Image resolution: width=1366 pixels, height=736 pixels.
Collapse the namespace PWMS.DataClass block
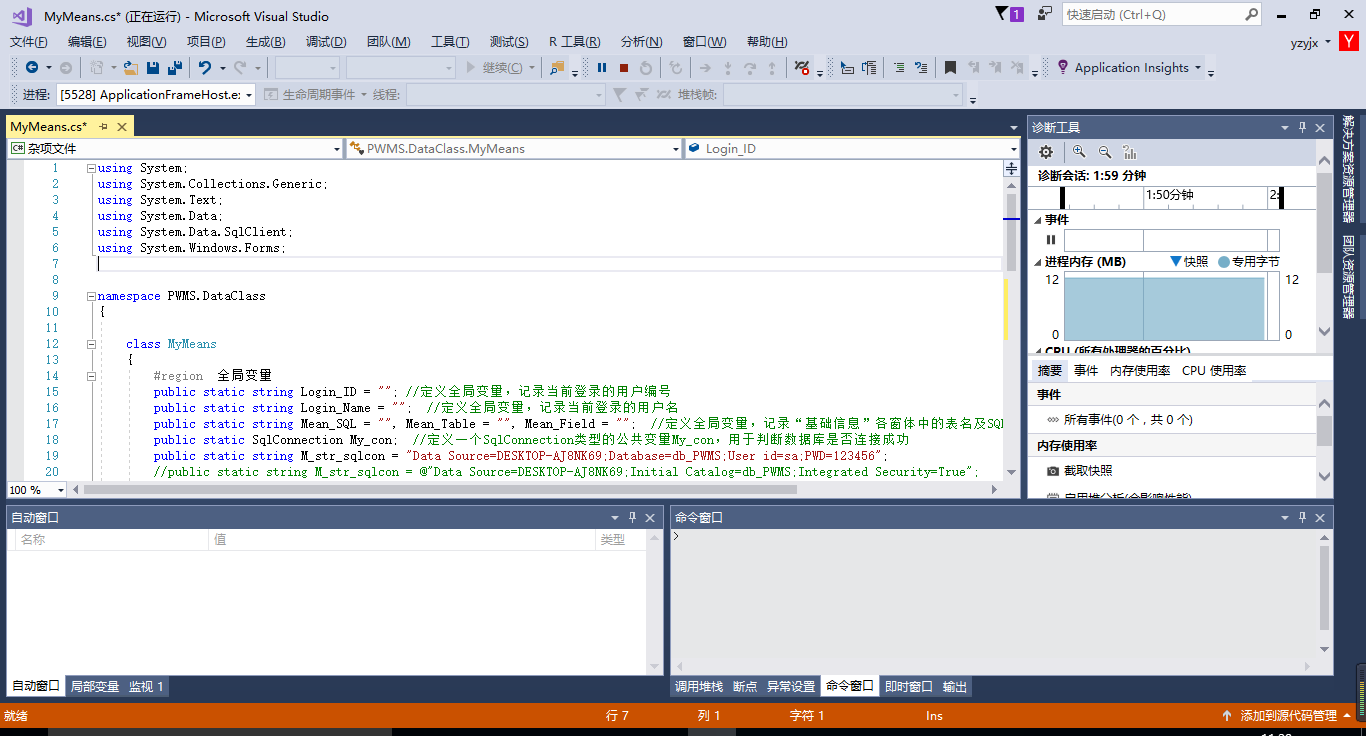pyautogui.click(x=91, y=296)
